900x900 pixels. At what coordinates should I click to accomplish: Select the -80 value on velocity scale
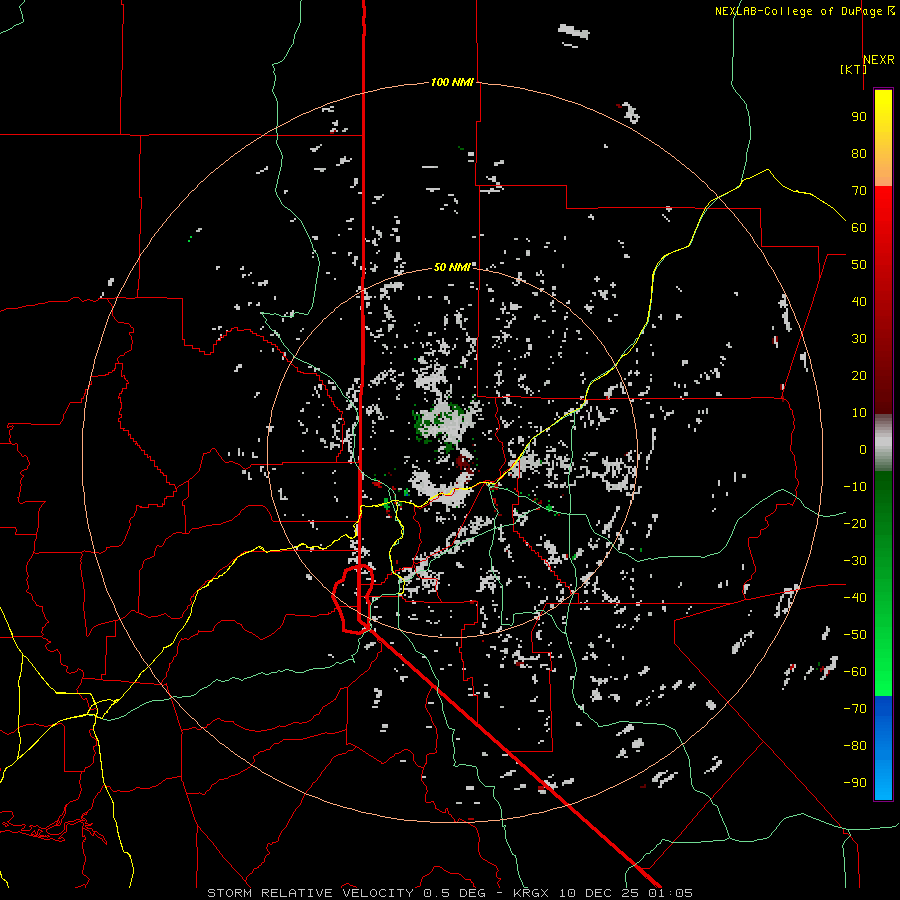click(855, 746)
